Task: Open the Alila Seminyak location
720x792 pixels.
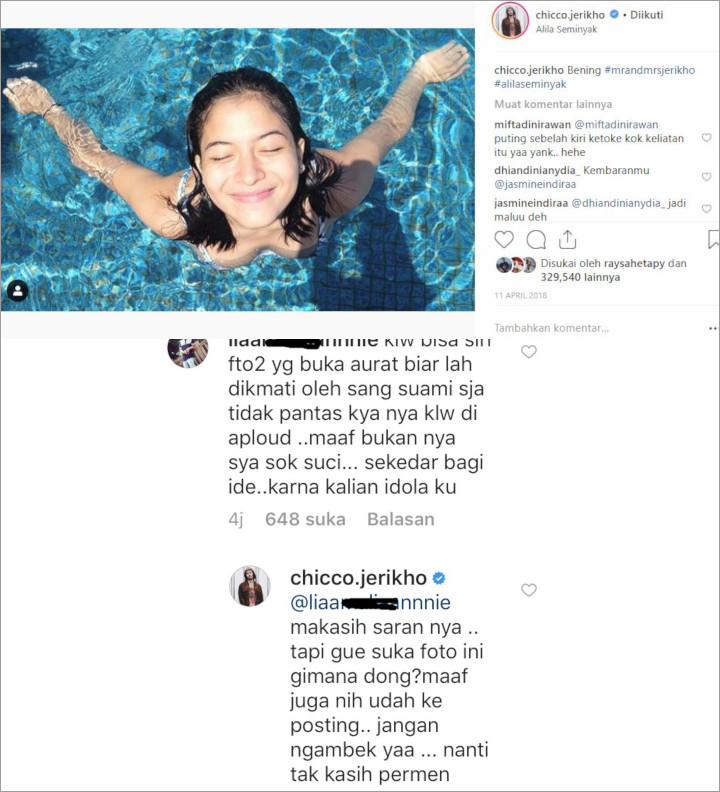Action: point(566,29)
